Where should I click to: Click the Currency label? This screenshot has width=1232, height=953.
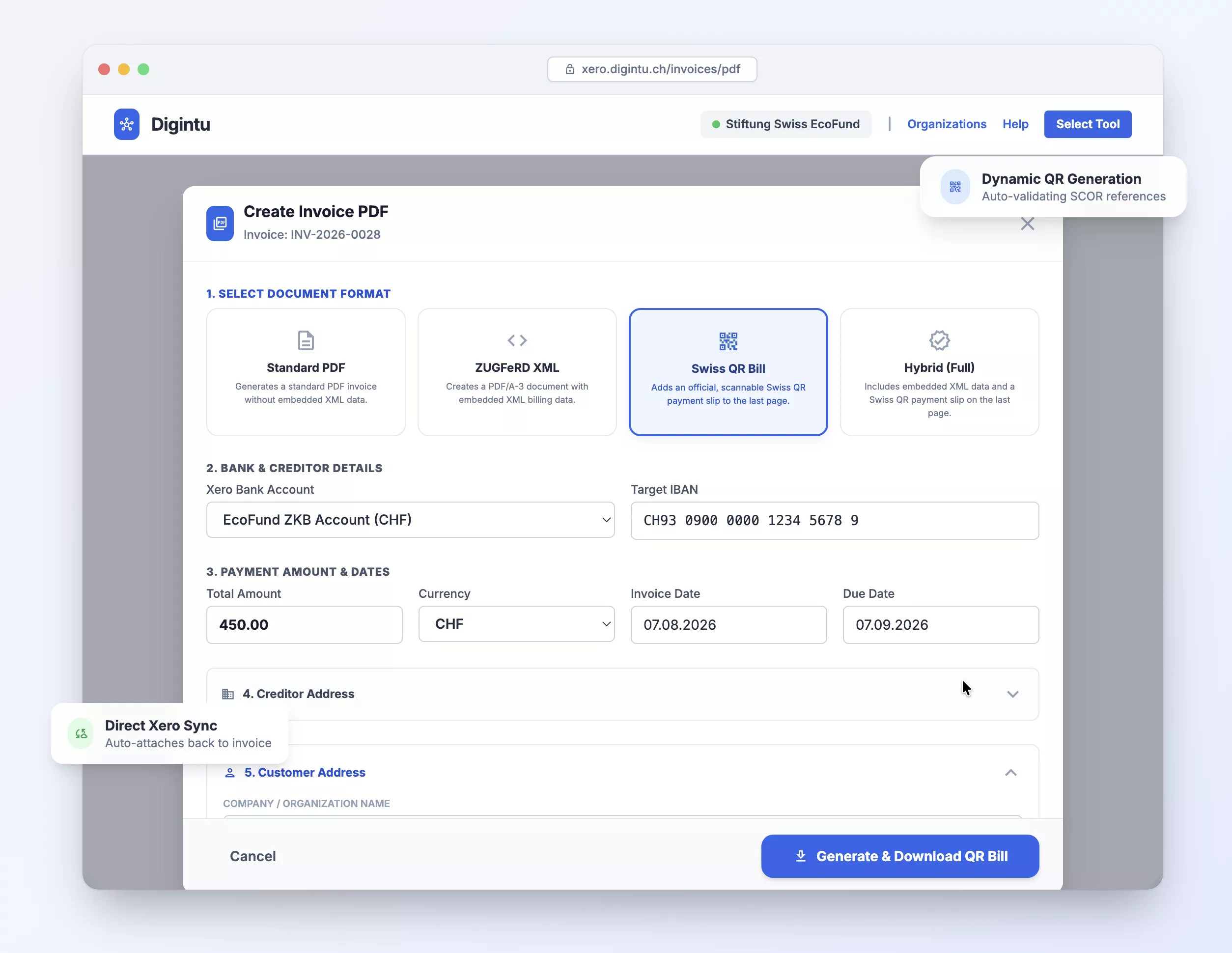click(x=444, y=593)
